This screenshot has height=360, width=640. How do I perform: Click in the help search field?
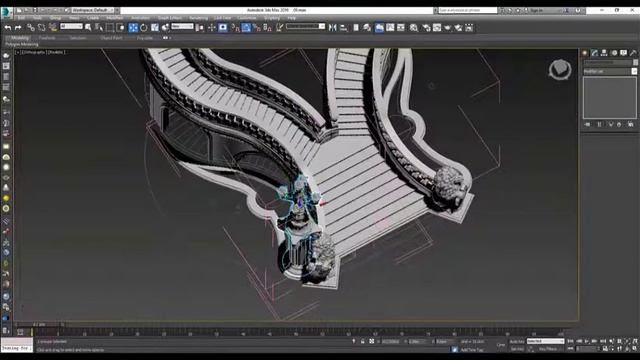[x=468, y=10]
